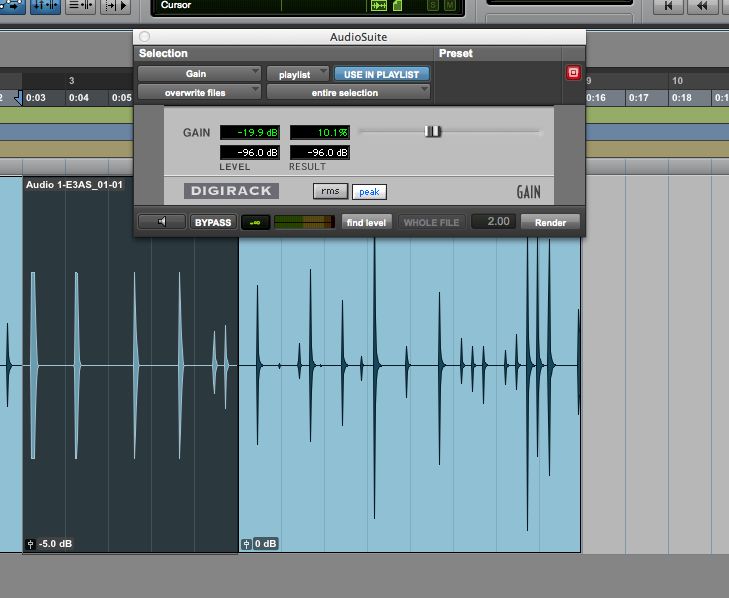Click the preview volume meter bar
Viewport: 729px width, 598px height.
pyautogui.click(x=304, y=222)
